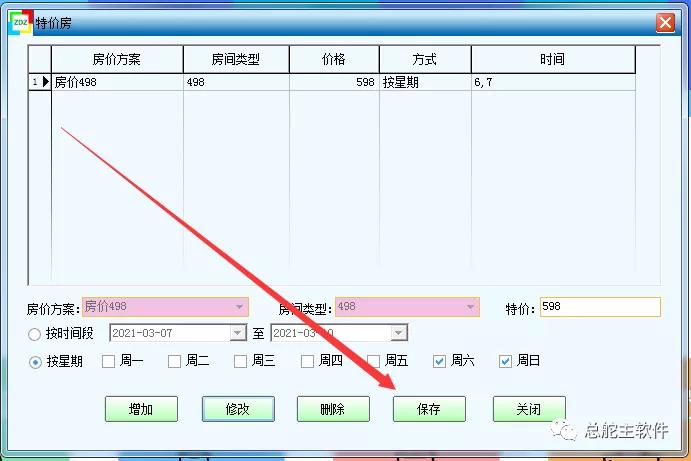Check the 周五 checkbox

pyautogui.click(x=373, y=361)
